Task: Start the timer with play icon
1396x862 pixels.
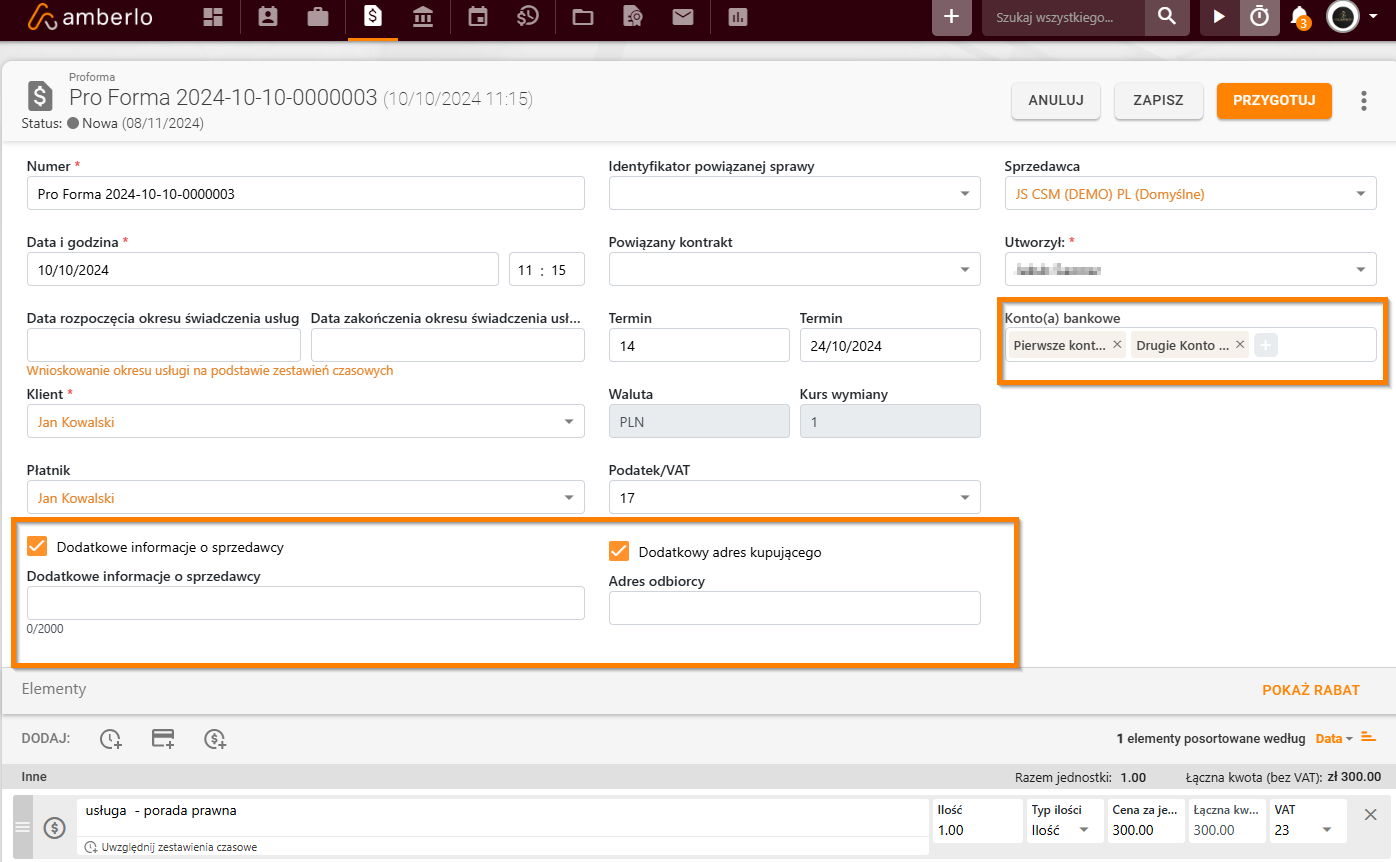Action: click(1218, 17)
